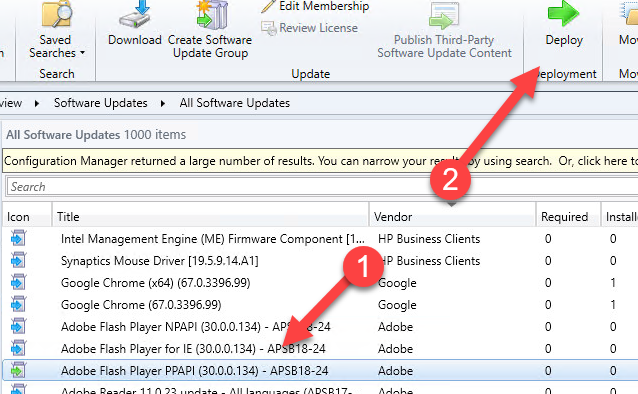Sort by the Icon column header
638x394 pixels.
click(x=27, y=217)
